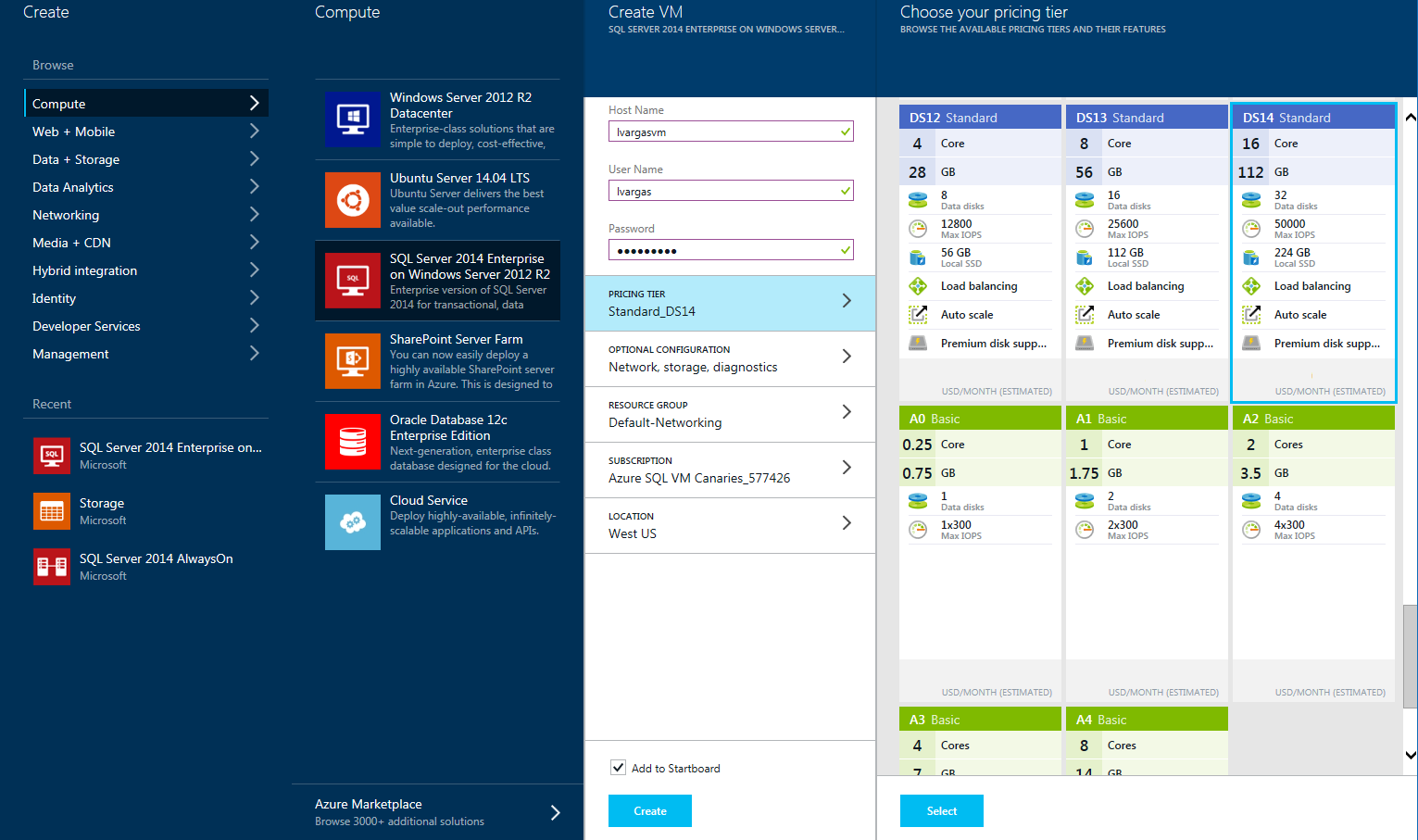Toggle the Add to Startboard checkbox
This screenshot has width=1418, height=840.
point(618,768)
